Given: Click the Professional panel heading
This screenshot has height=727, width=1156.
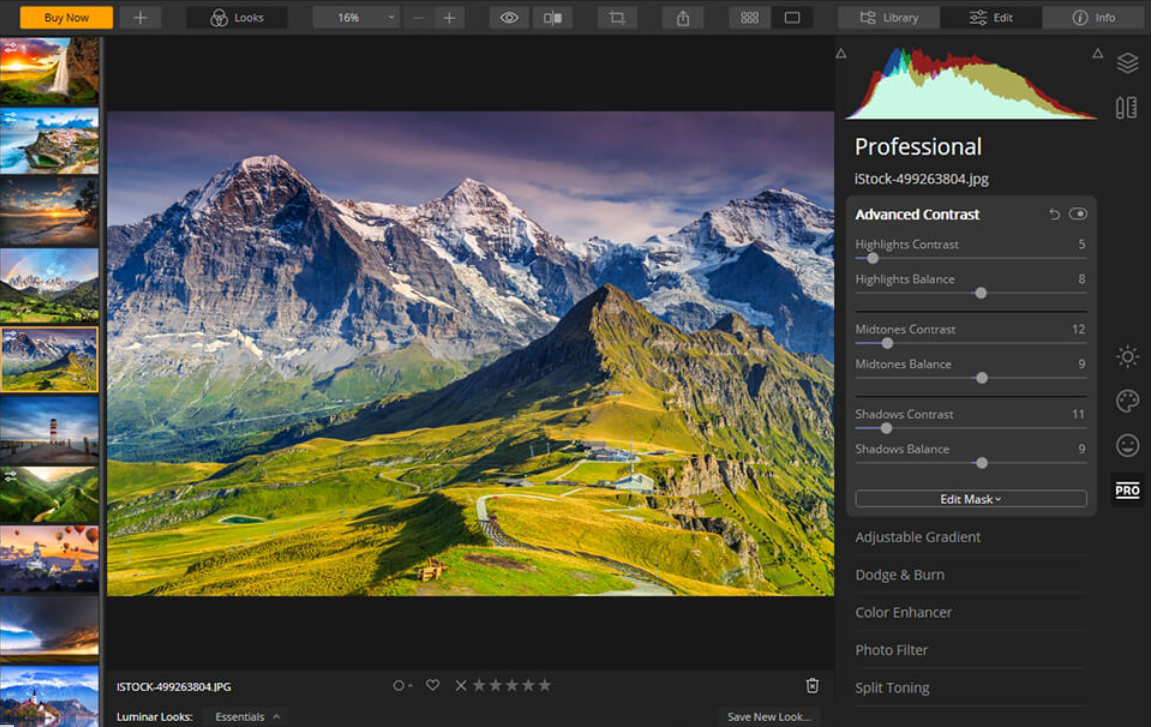Looking at the screenshot, I should (x=918, y=147).
